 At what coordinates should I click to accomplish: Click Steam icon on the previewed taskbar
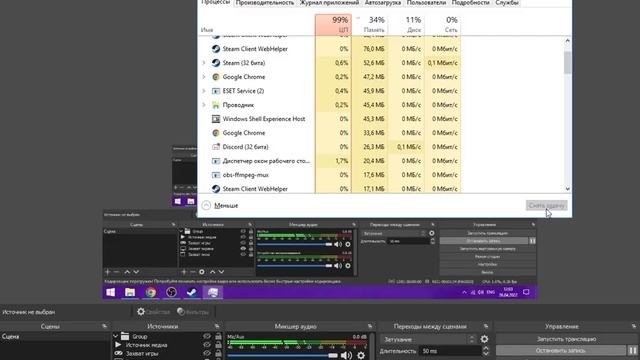click(192, 292)
